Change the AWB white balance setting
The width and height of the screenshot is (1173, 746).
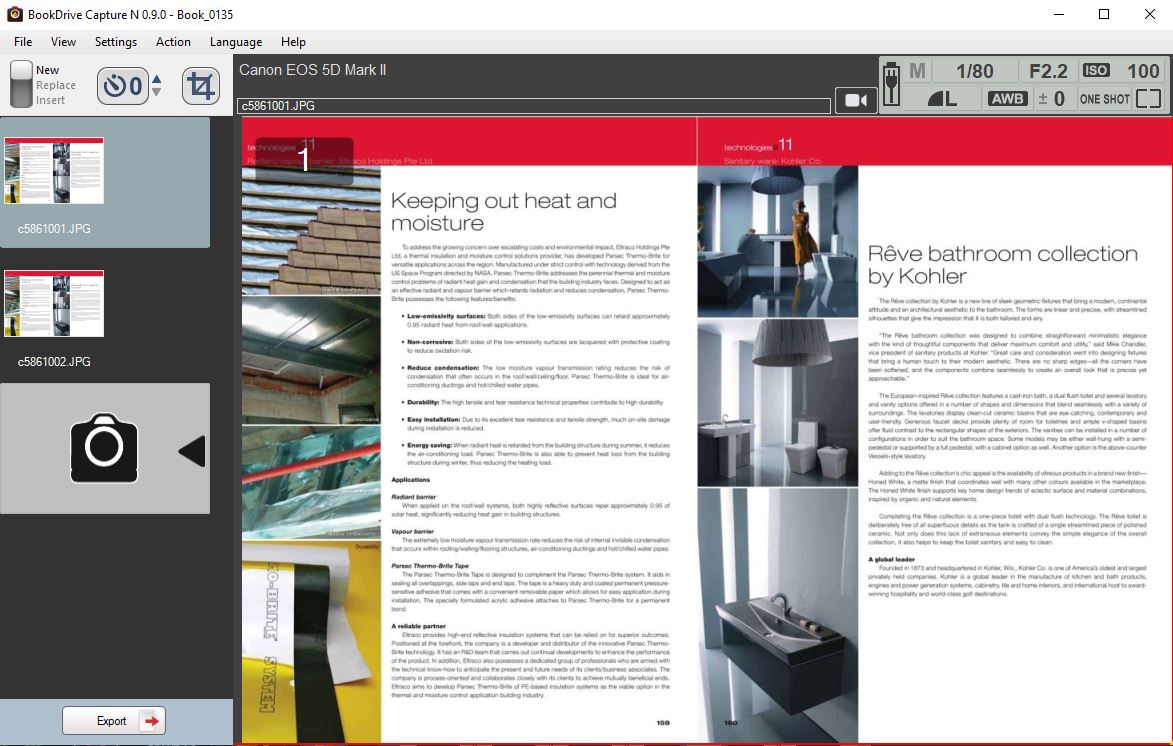(1008, 98)
